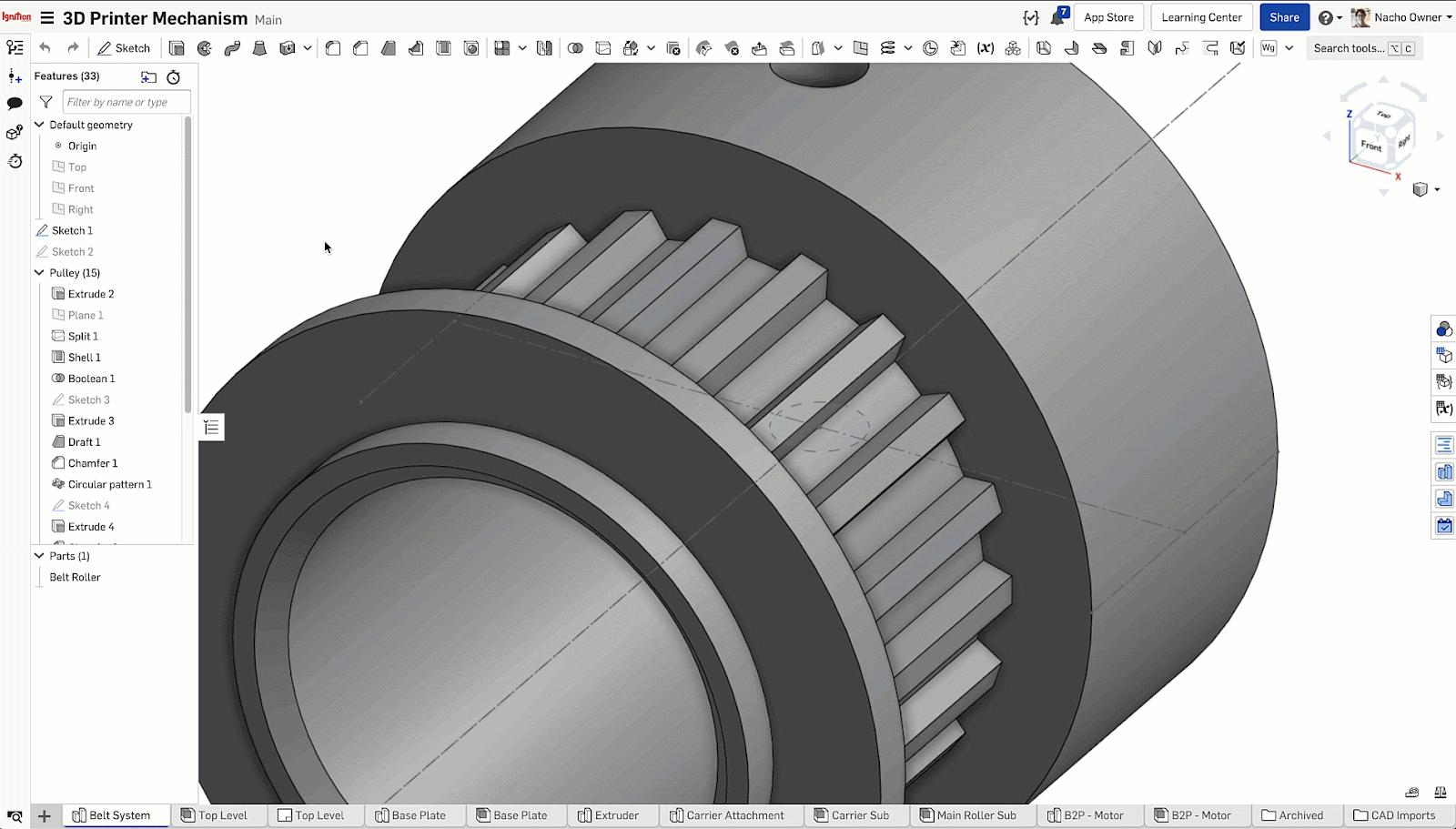Click the Share button
1456x829 pixels.
click(1284, 17)
